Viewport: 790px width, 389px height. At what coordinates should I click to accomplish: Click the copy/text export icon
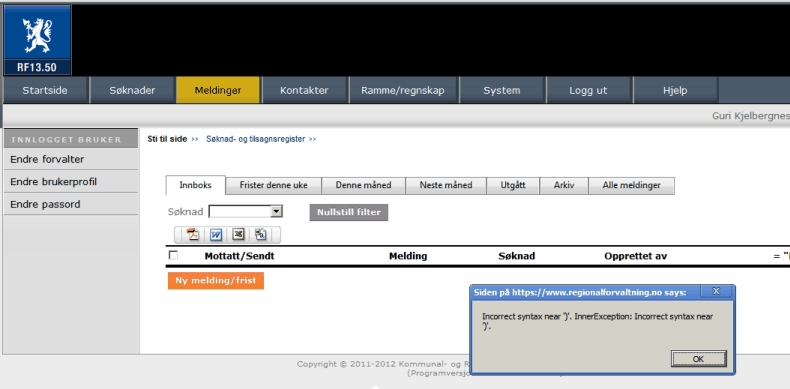pos(260,235)
